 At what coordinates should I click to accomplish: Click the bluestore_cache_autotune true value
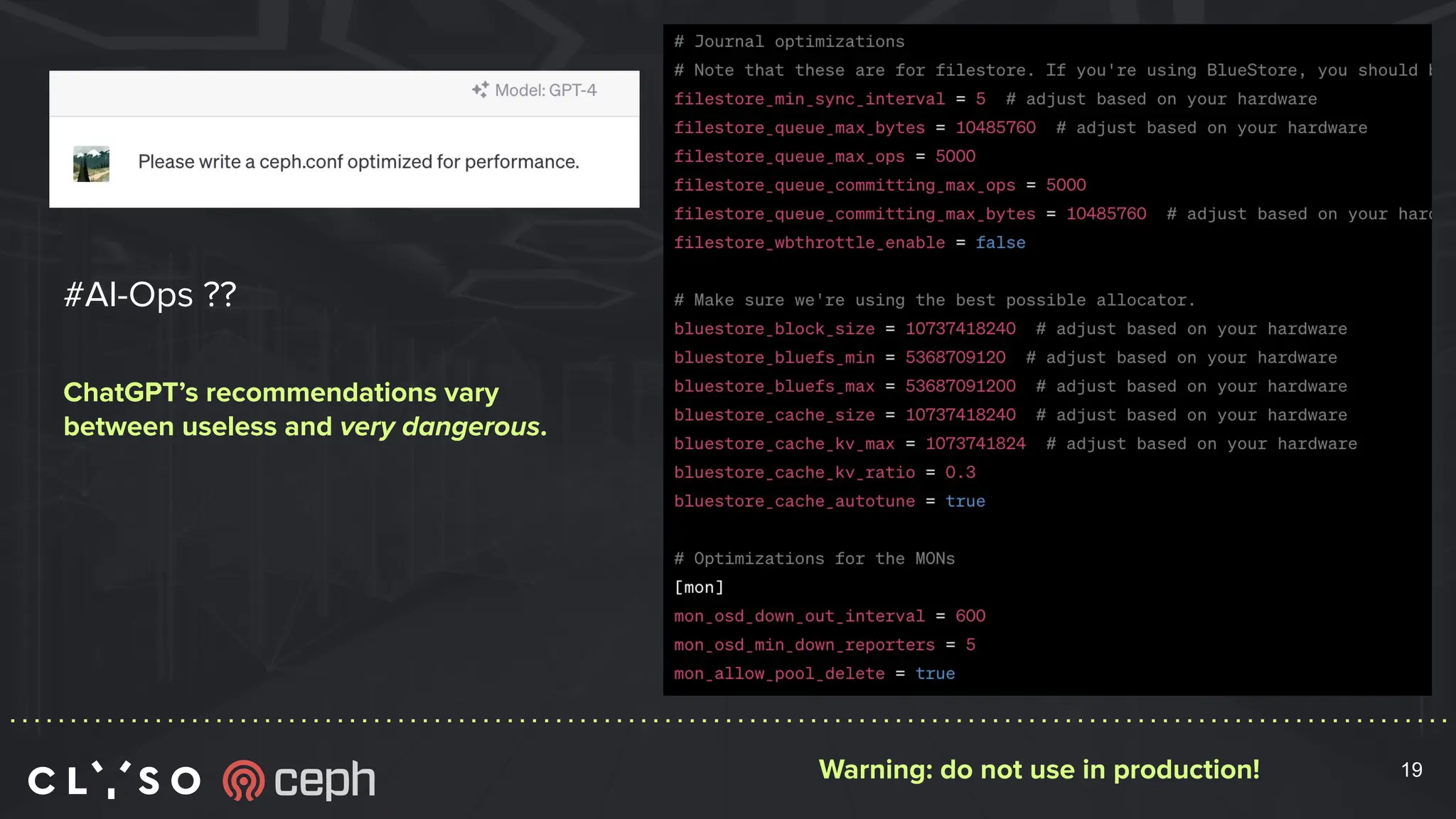pyautogui.click(x=965, y=501)
